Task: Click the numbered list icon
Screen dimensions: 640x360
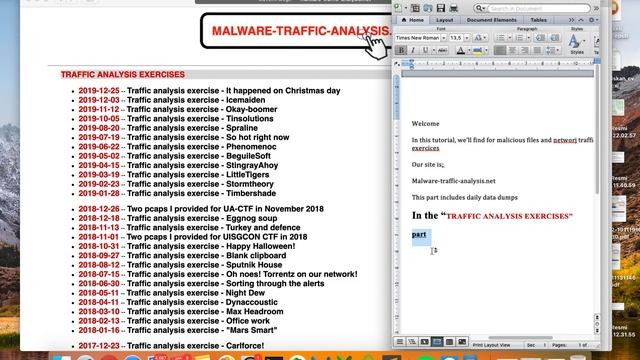Action: (519, 38)
